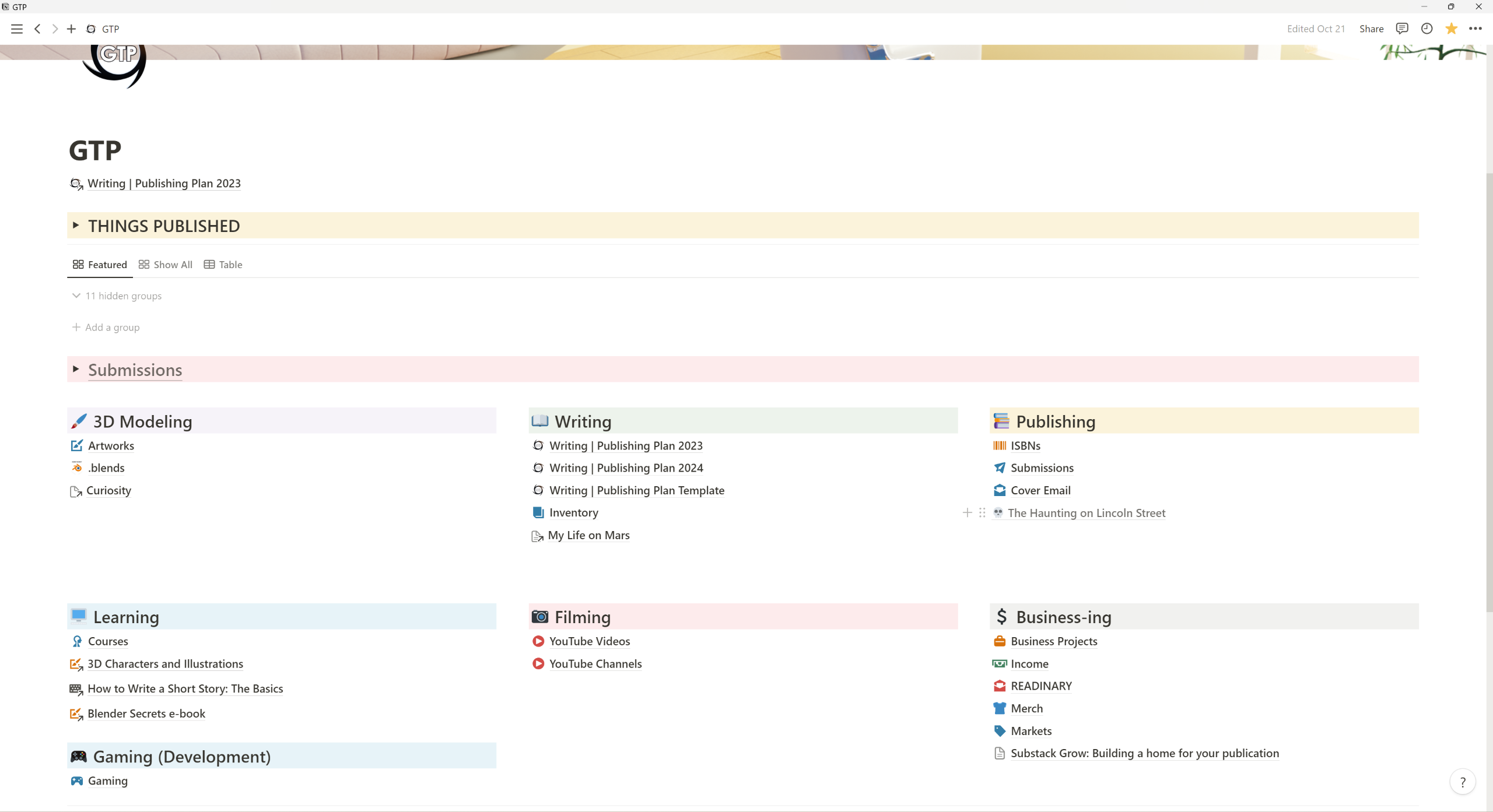Click the Submissions paper plane icon
The image size is (1493, 812).
[1000, 467]
